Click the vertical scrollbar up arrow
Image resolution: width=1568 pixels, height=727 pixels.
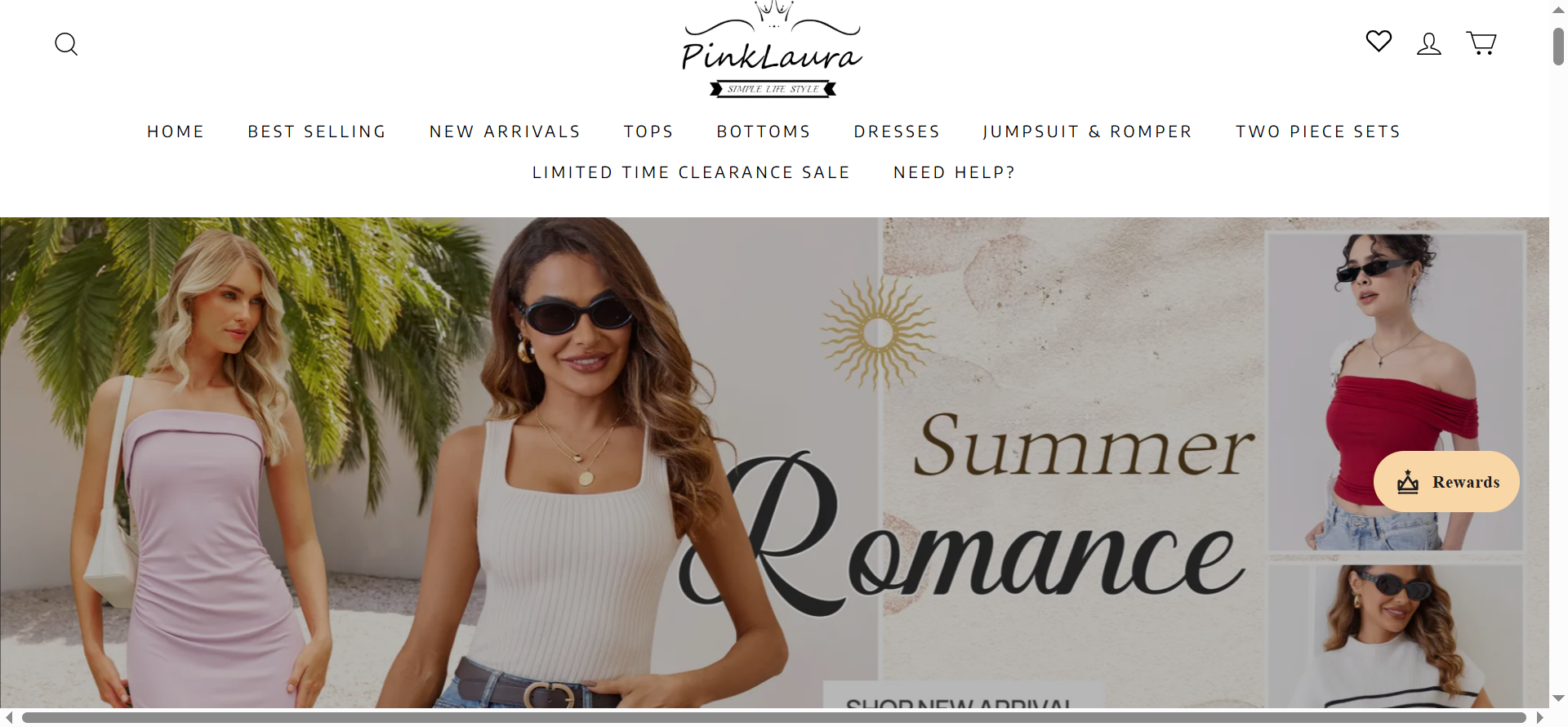pyautogui.click(x=1558, y=9)
